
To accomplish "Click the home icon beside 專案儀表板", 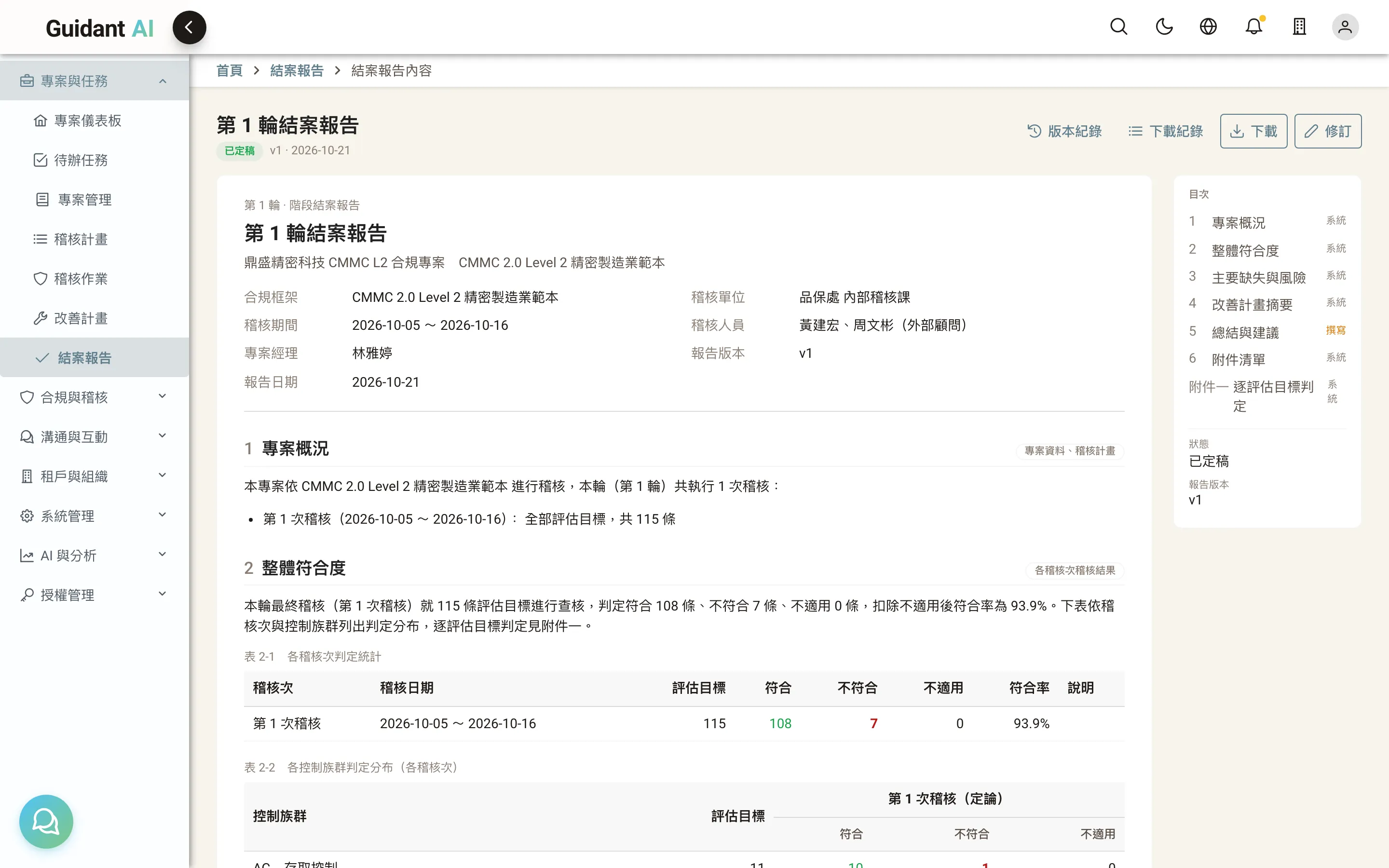I will pyautogui.click(x=40, y=121).
